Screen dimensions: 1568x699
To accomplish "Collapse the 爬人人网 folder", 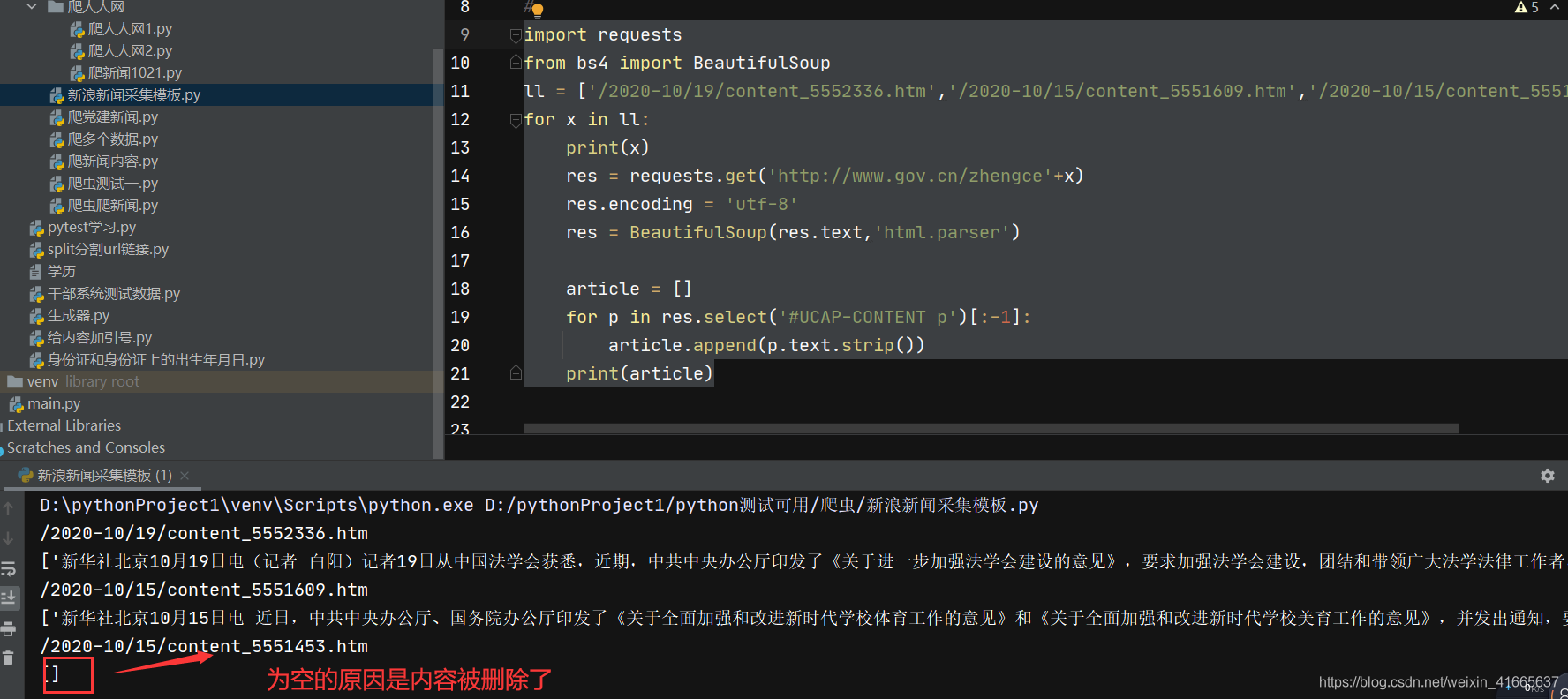I will click(x=32, y=6).
